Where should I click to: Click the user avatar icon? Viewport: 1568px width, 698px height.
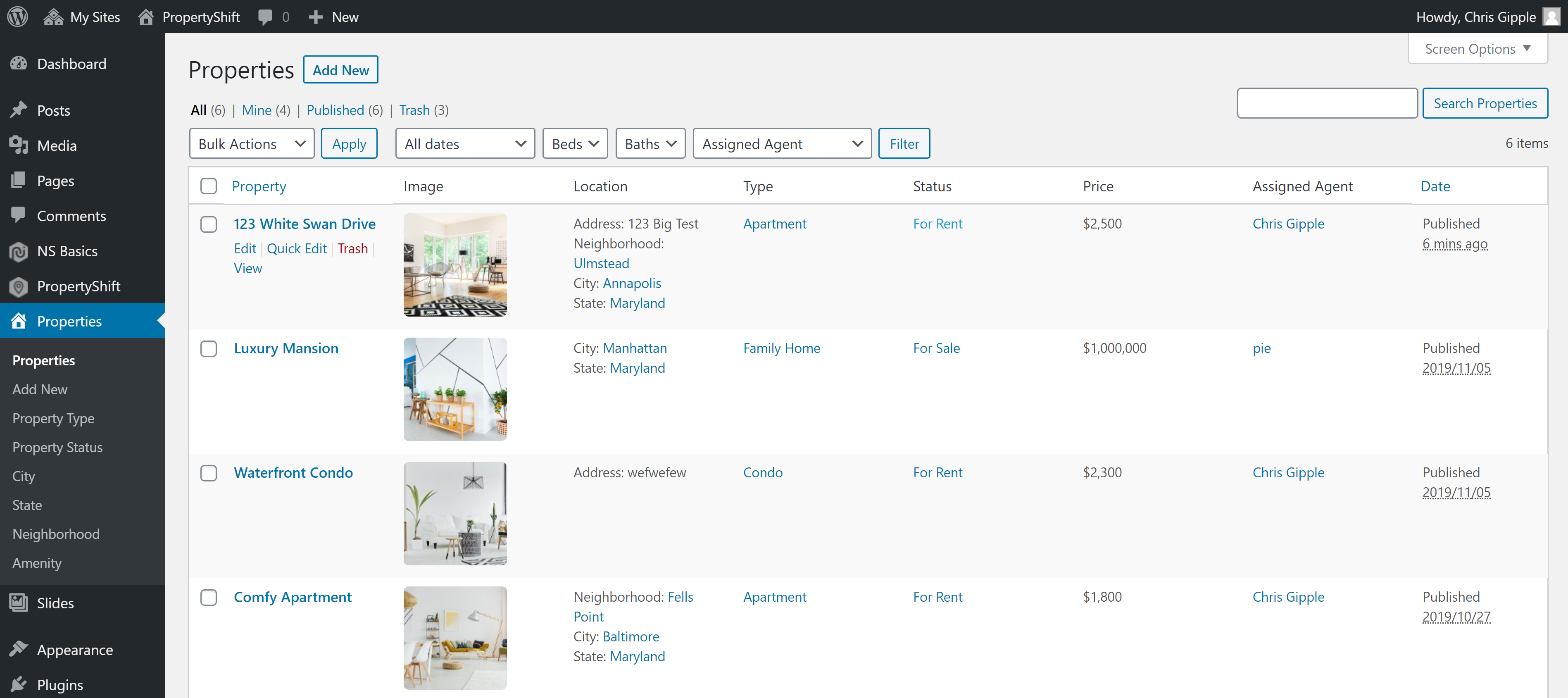click(x=1551, y=17)
